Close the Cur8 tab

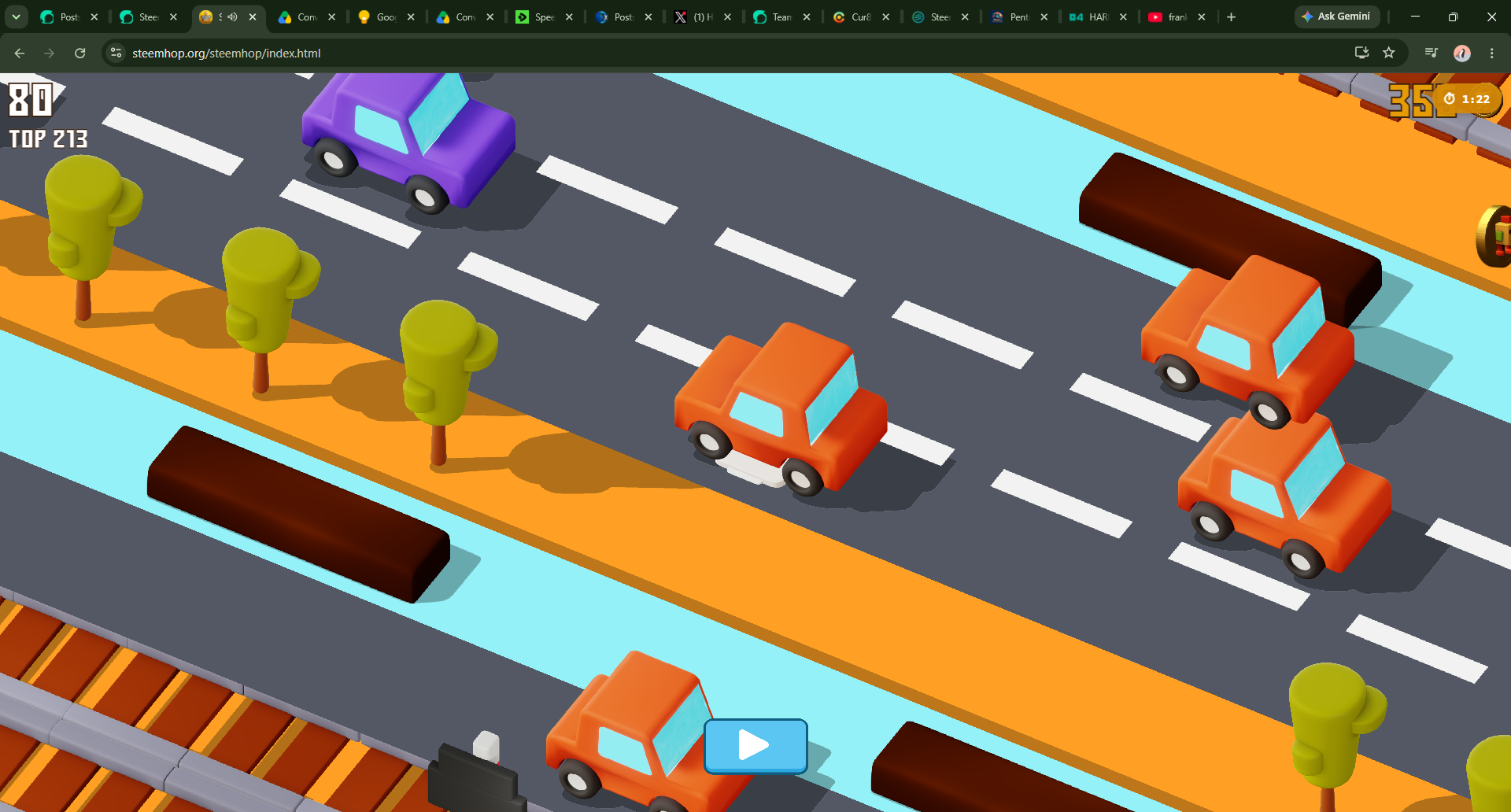[886, 17]
